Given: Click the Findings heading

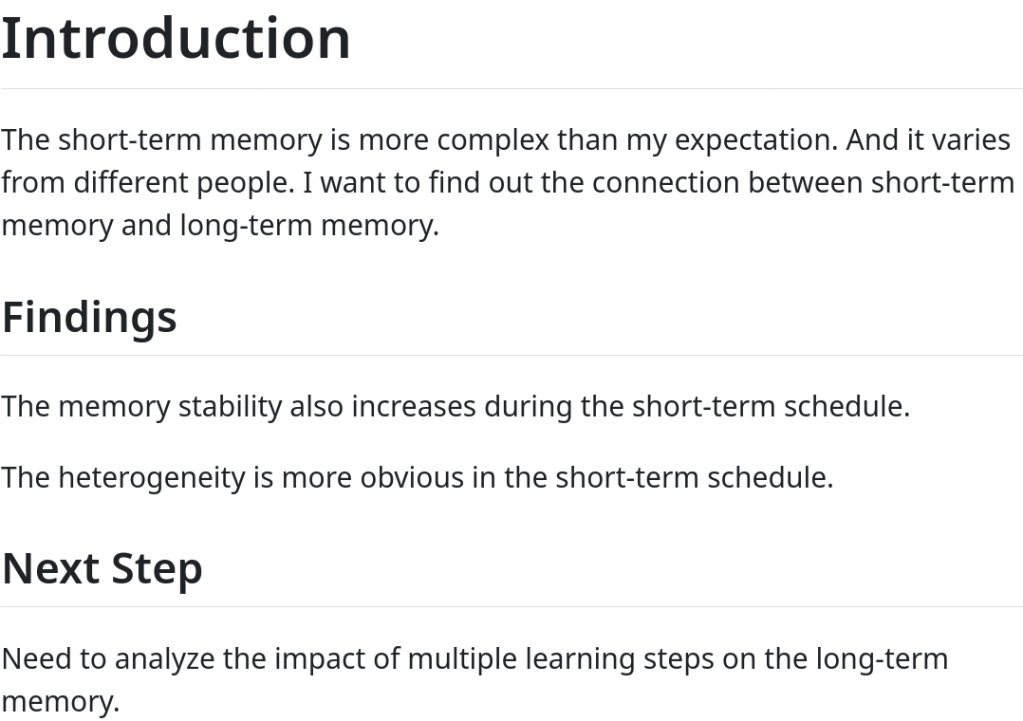Looking at the screenshot, I should 89,317.
